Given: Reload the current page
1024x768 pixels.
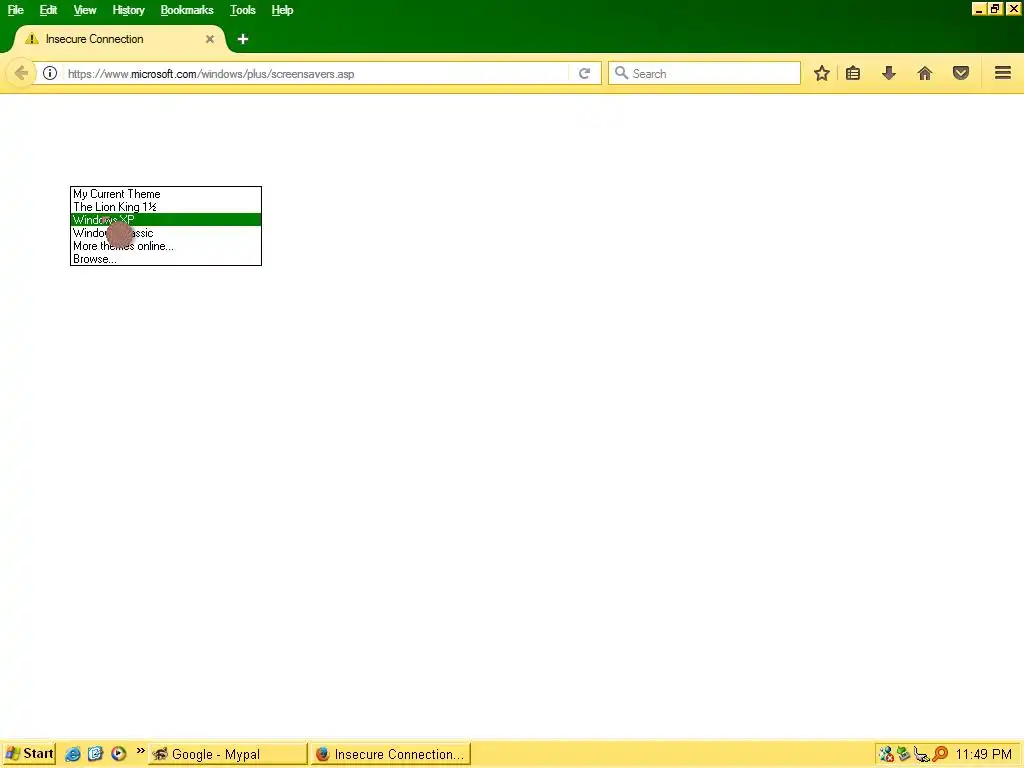Looking at the screenshot, I should pos(584,73).
